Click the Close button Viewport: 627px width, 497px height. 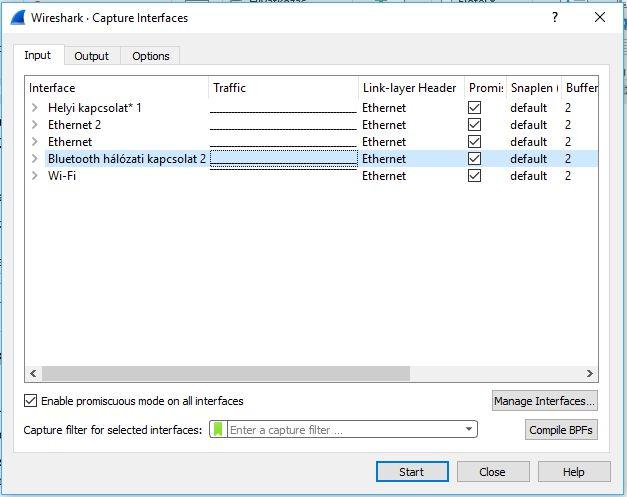493,472
